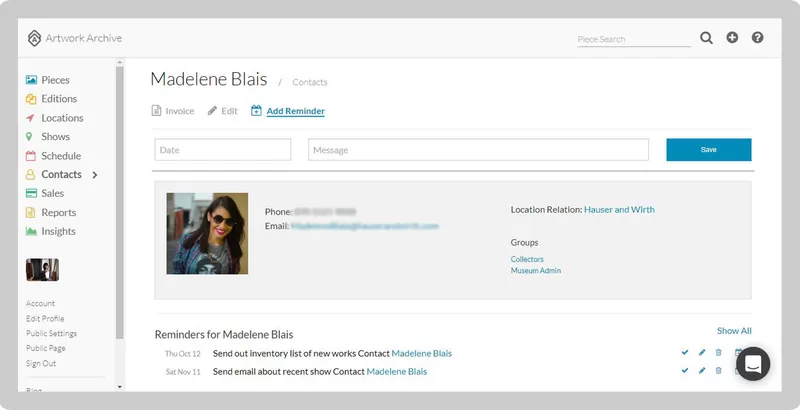Open the Schedule calendar icon
This screenshot has height=410, width=800.
tap(31, 156)
